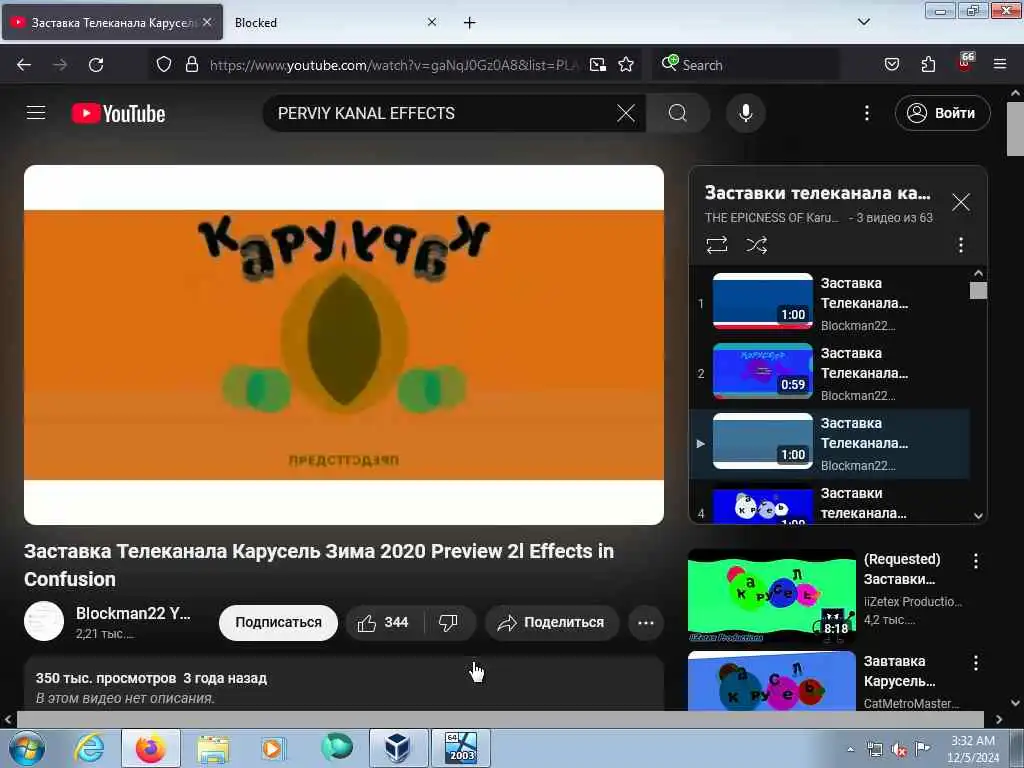Screen dimensions: 1024x768
Task: Go to the YouTube home logo
Action: pyautogui.click(x=118, y=113)
